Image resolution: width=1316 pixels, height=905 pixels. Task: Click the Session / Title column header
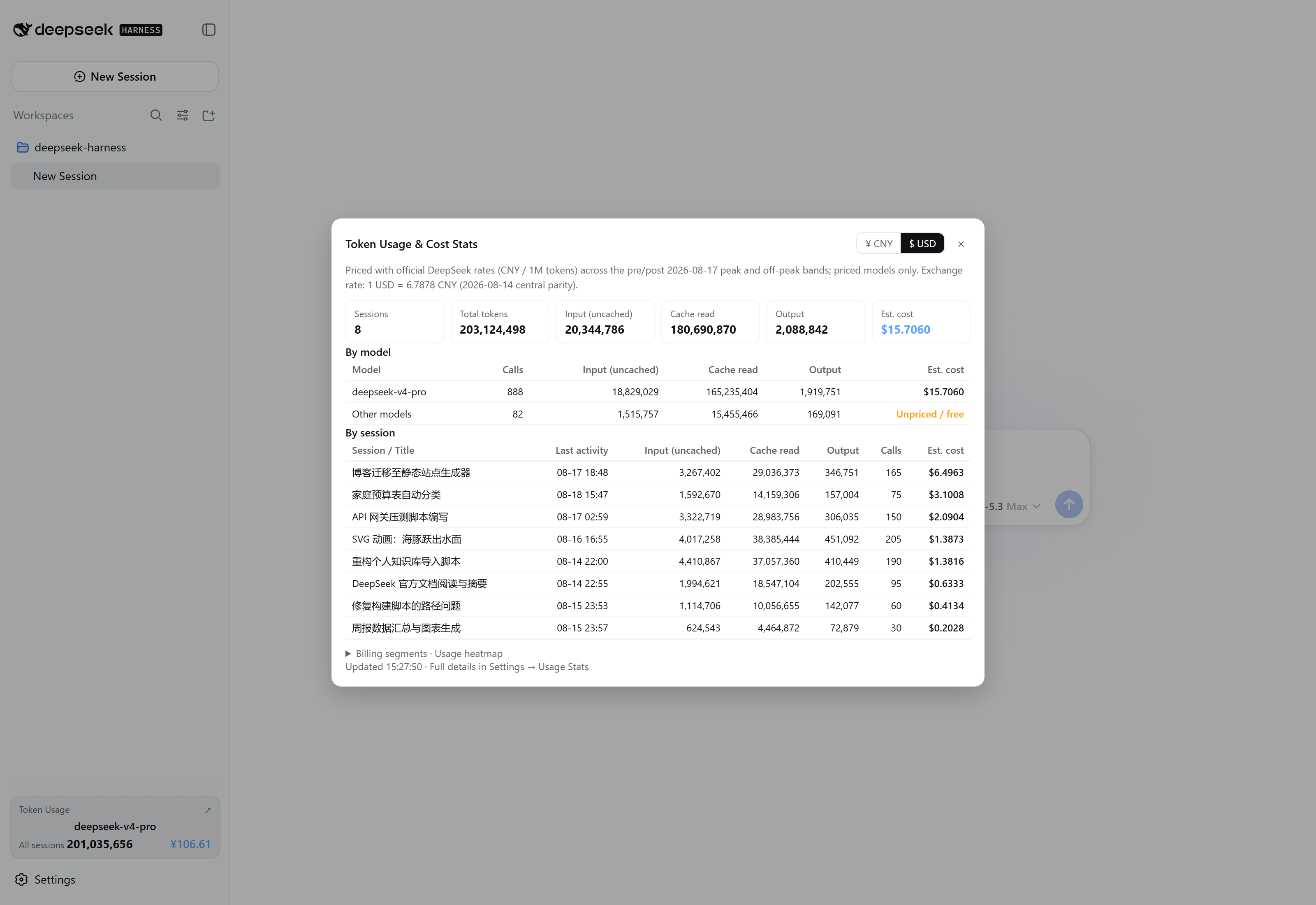(x=383, y=450)
